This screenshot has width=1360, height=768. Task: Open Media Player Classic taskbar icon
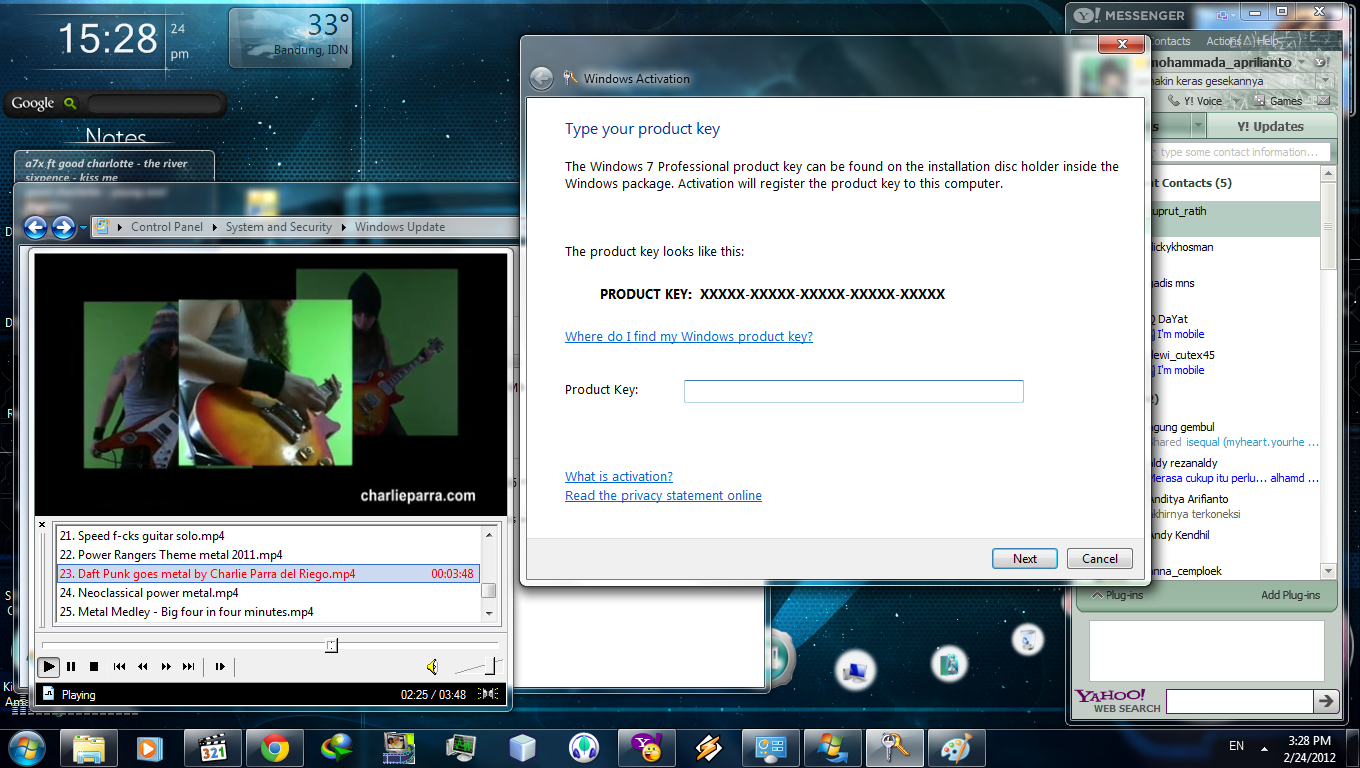(212, 747)
